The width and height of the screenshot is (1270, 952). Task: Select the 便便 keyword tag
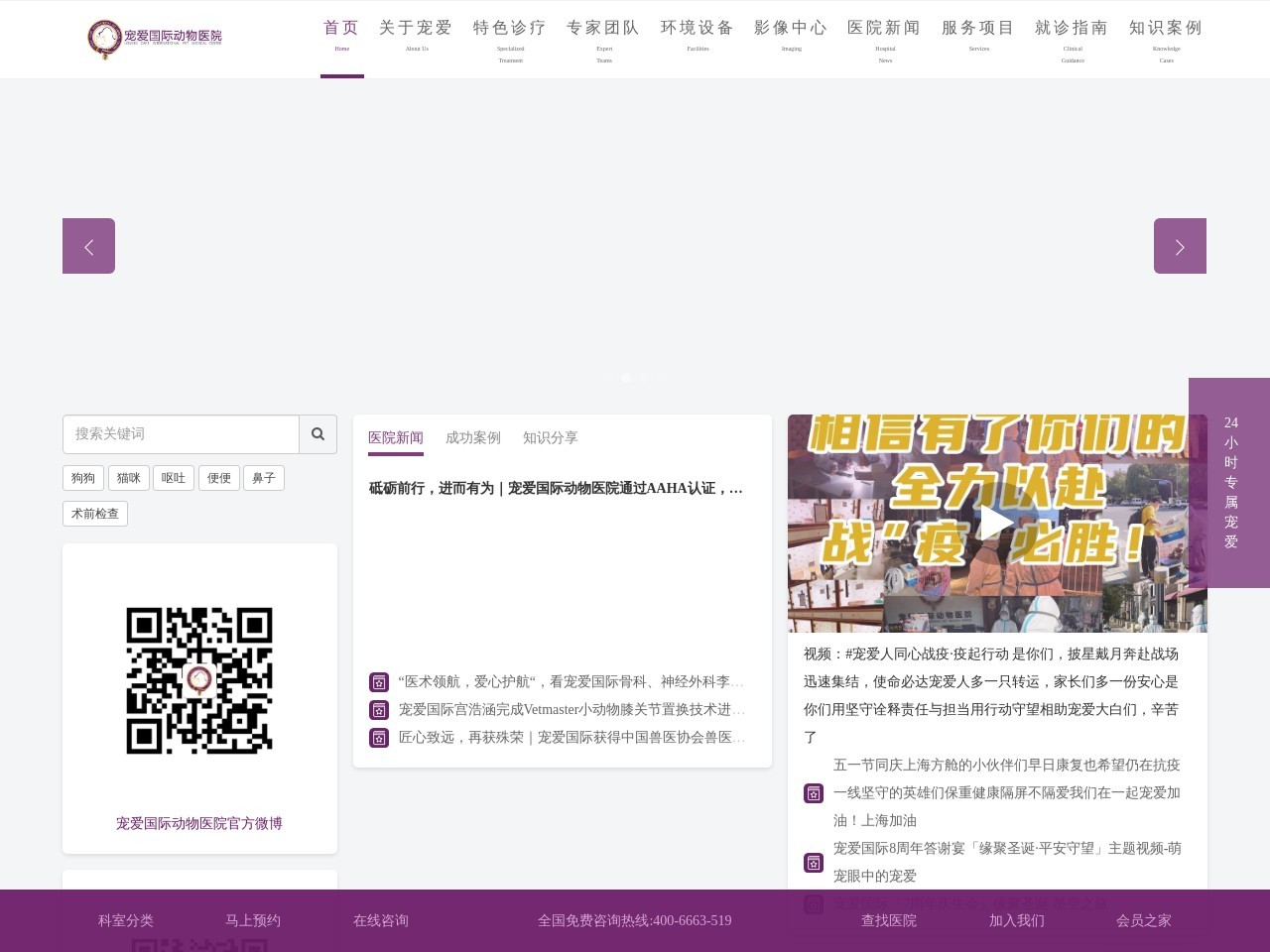(x=219, y=478)
